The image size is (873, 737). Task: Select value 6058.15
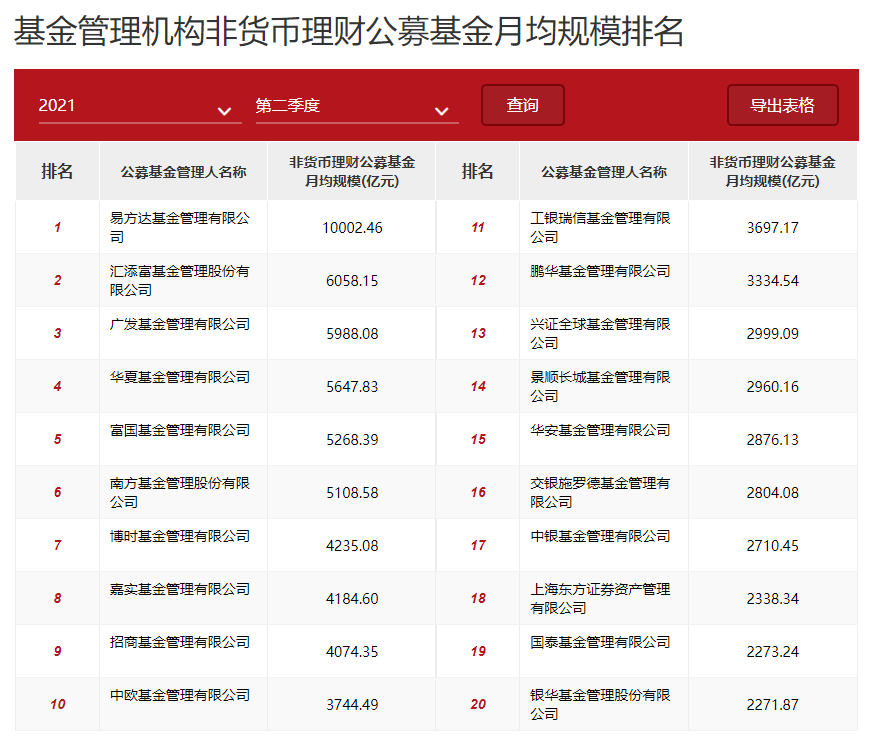point(352,281)
